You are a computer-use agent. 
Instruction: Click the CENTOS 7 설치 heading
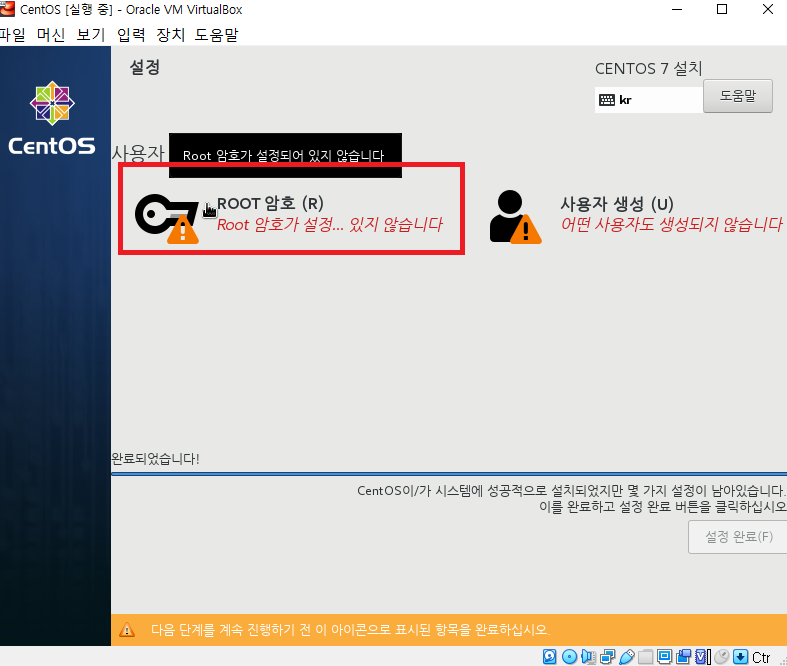648,68
